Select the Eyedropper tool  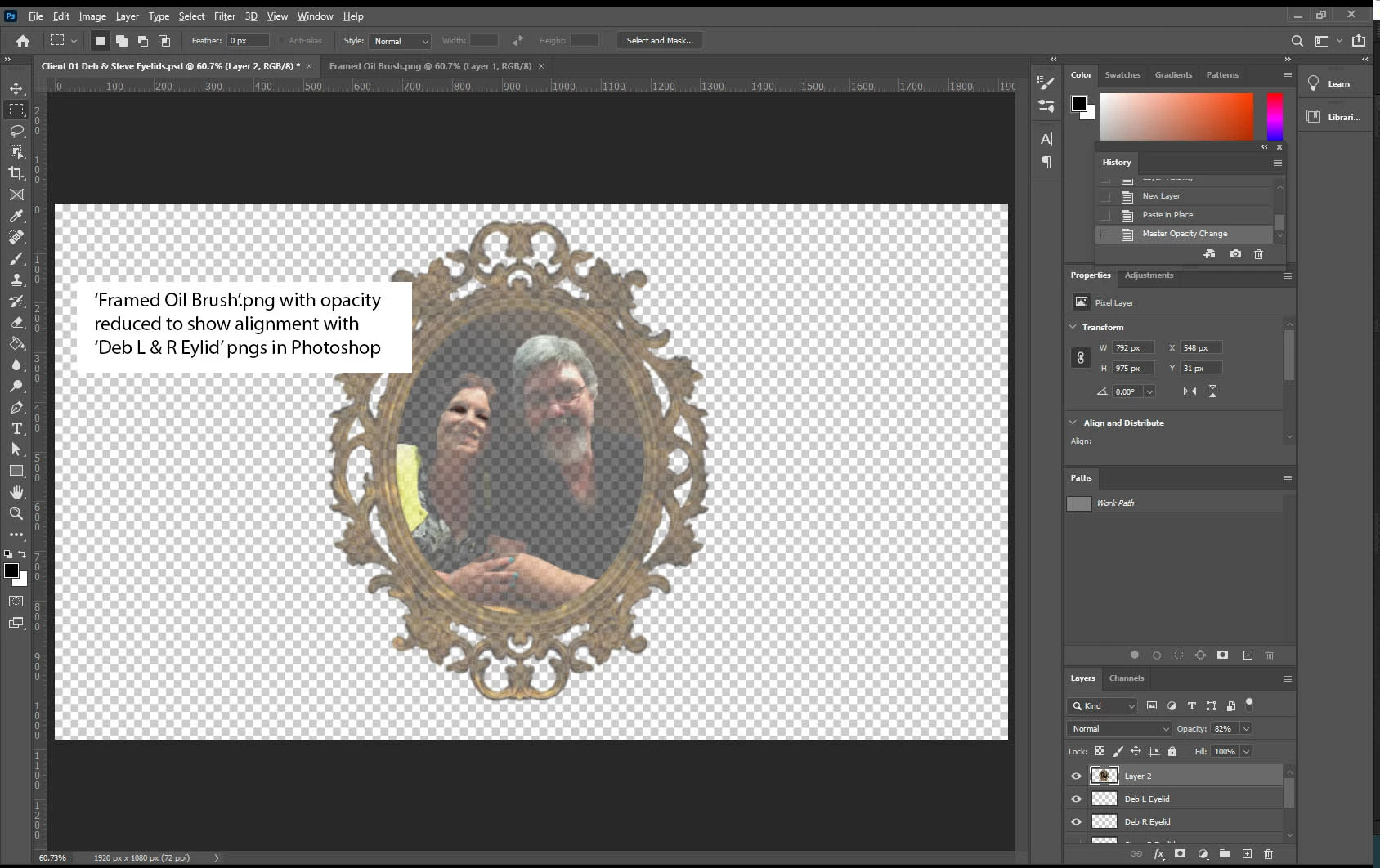[x=16, y=216]
